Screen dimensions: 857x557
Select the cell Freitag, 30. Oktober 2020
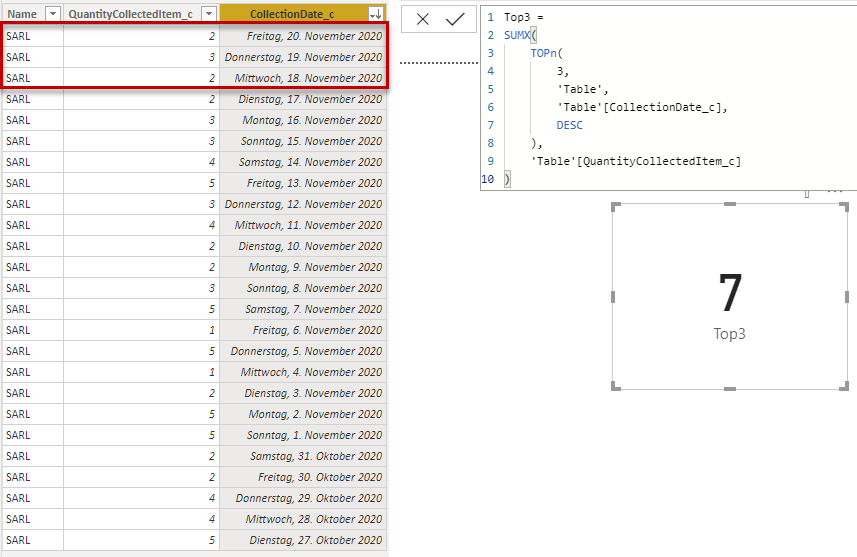(x=303, y=477)
